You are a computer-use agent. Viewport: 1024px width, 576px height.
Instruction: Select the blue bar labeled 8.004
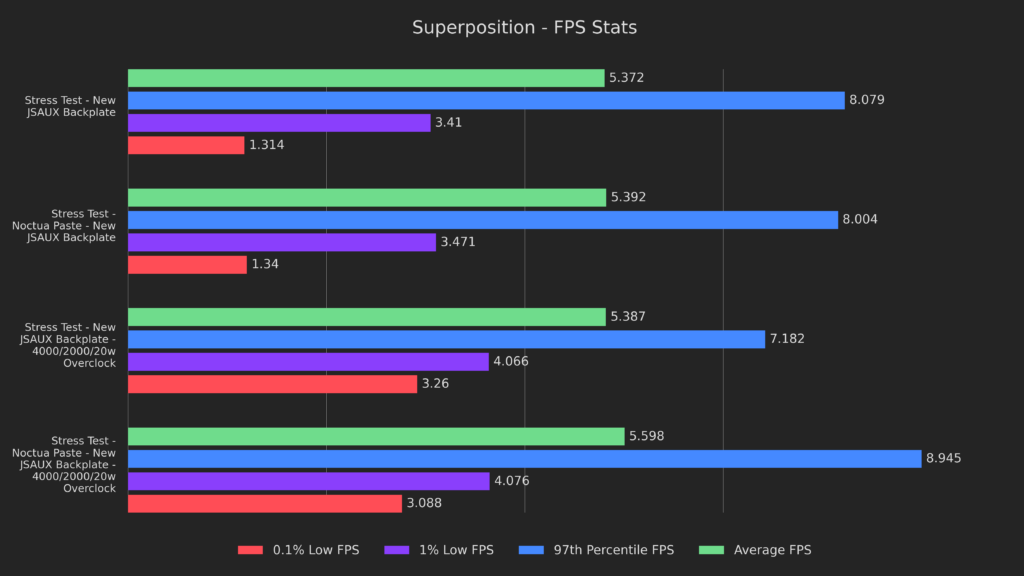(483, 220)
